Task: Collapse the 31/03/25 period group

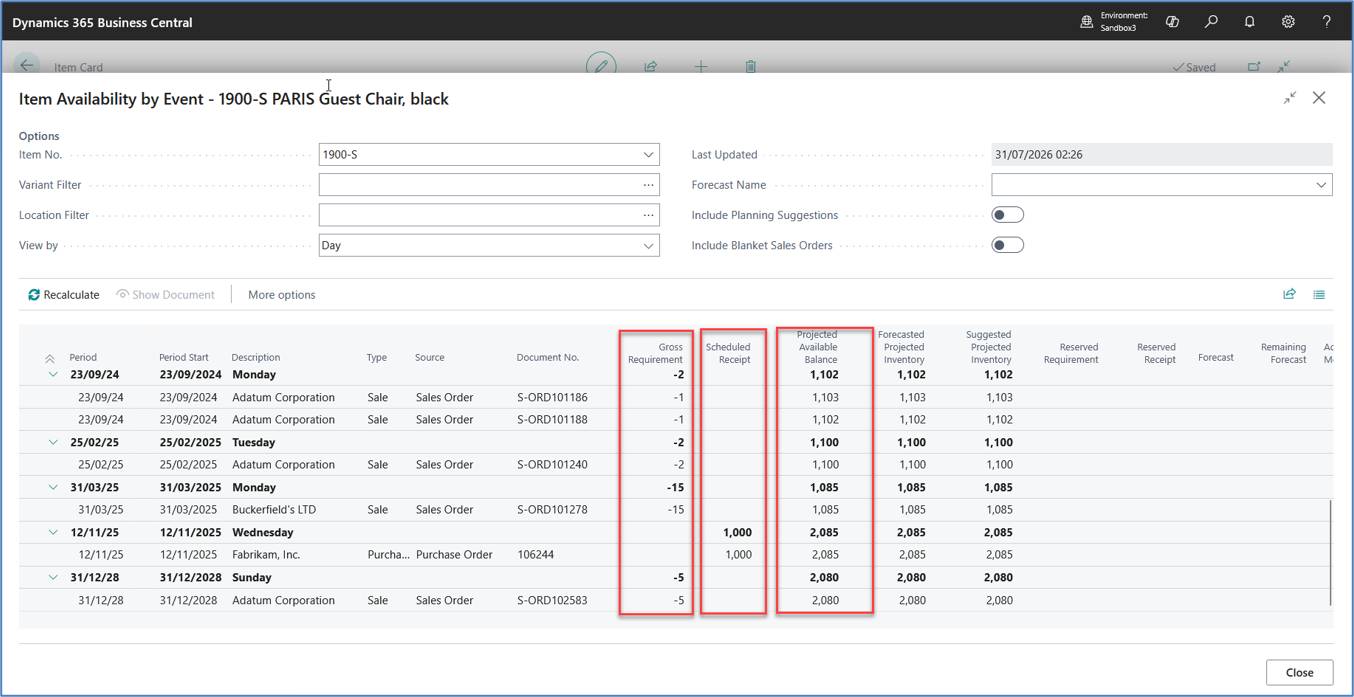Action: (x=53, y=487)
